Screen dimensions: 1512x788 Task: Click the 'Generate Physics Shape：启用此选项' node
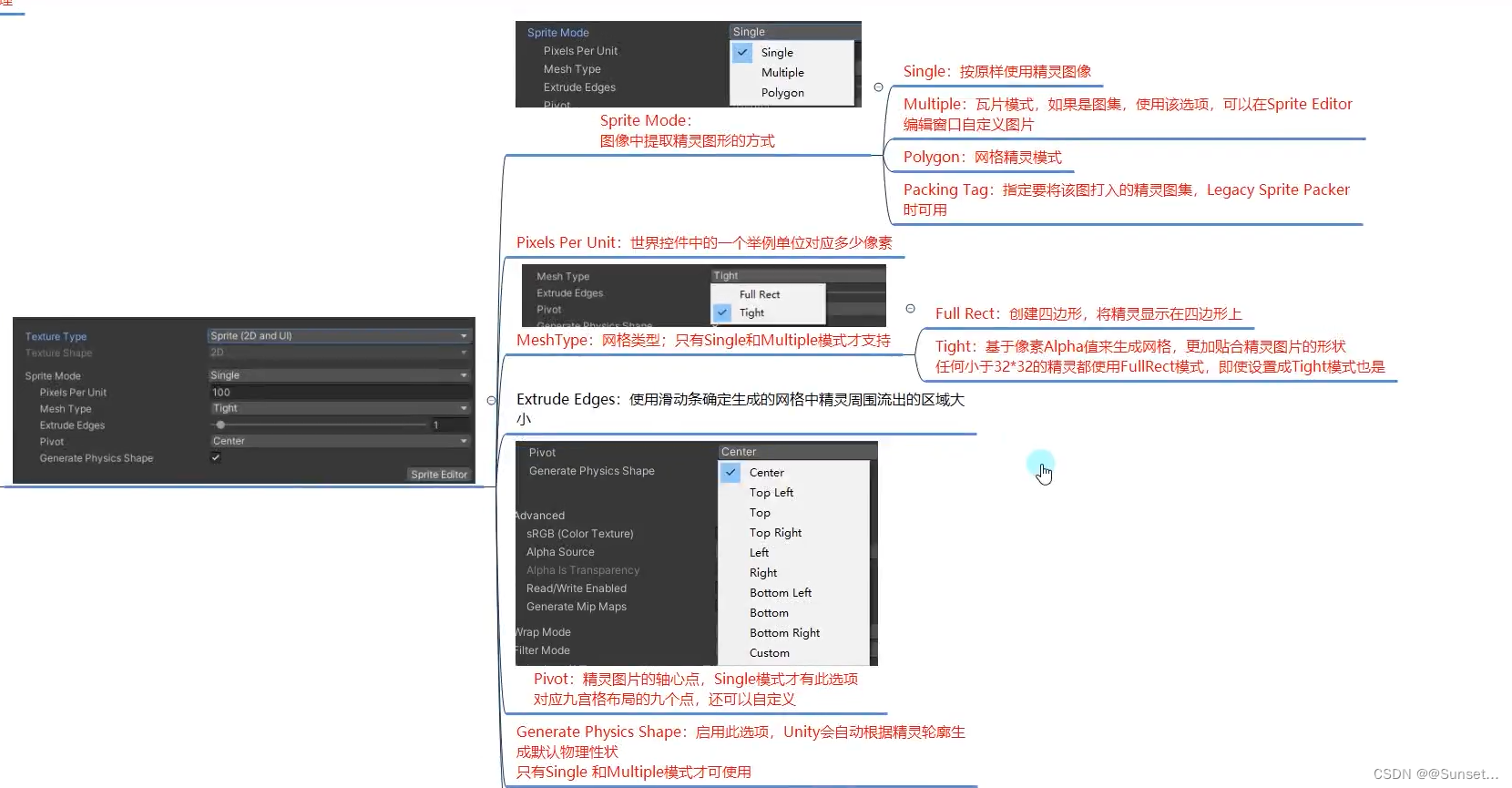click(x=741, y=752)
